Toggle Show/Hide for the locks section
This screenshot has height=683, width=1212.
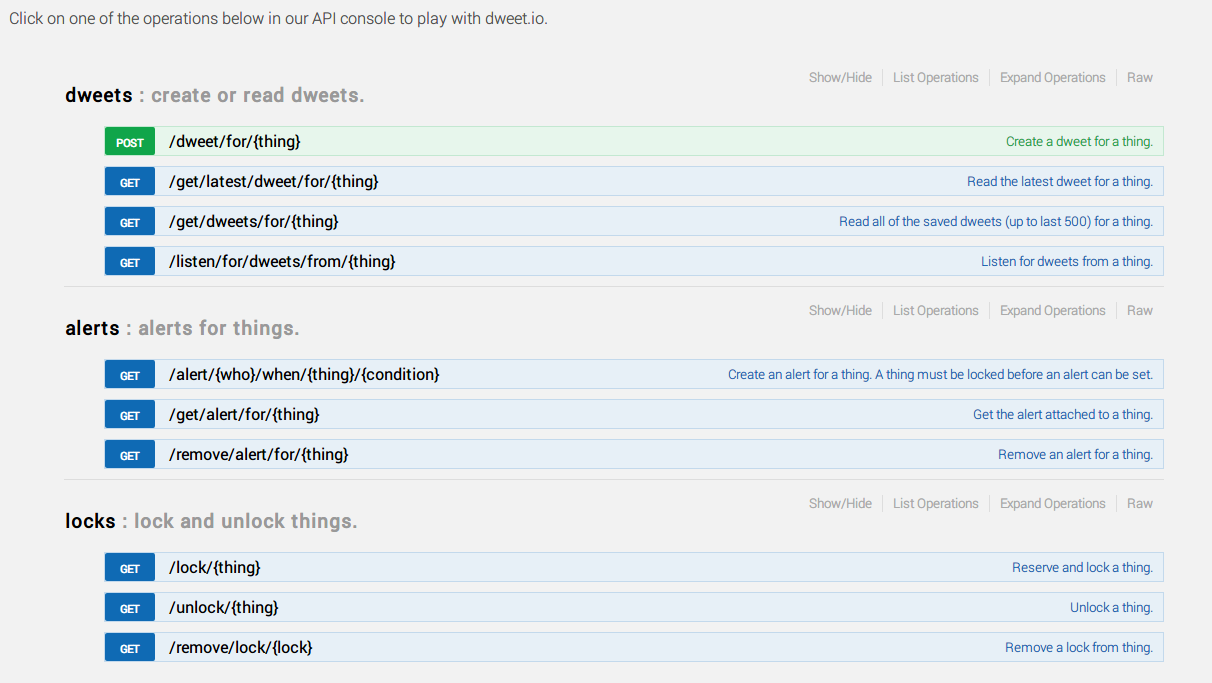pos(840,503)
